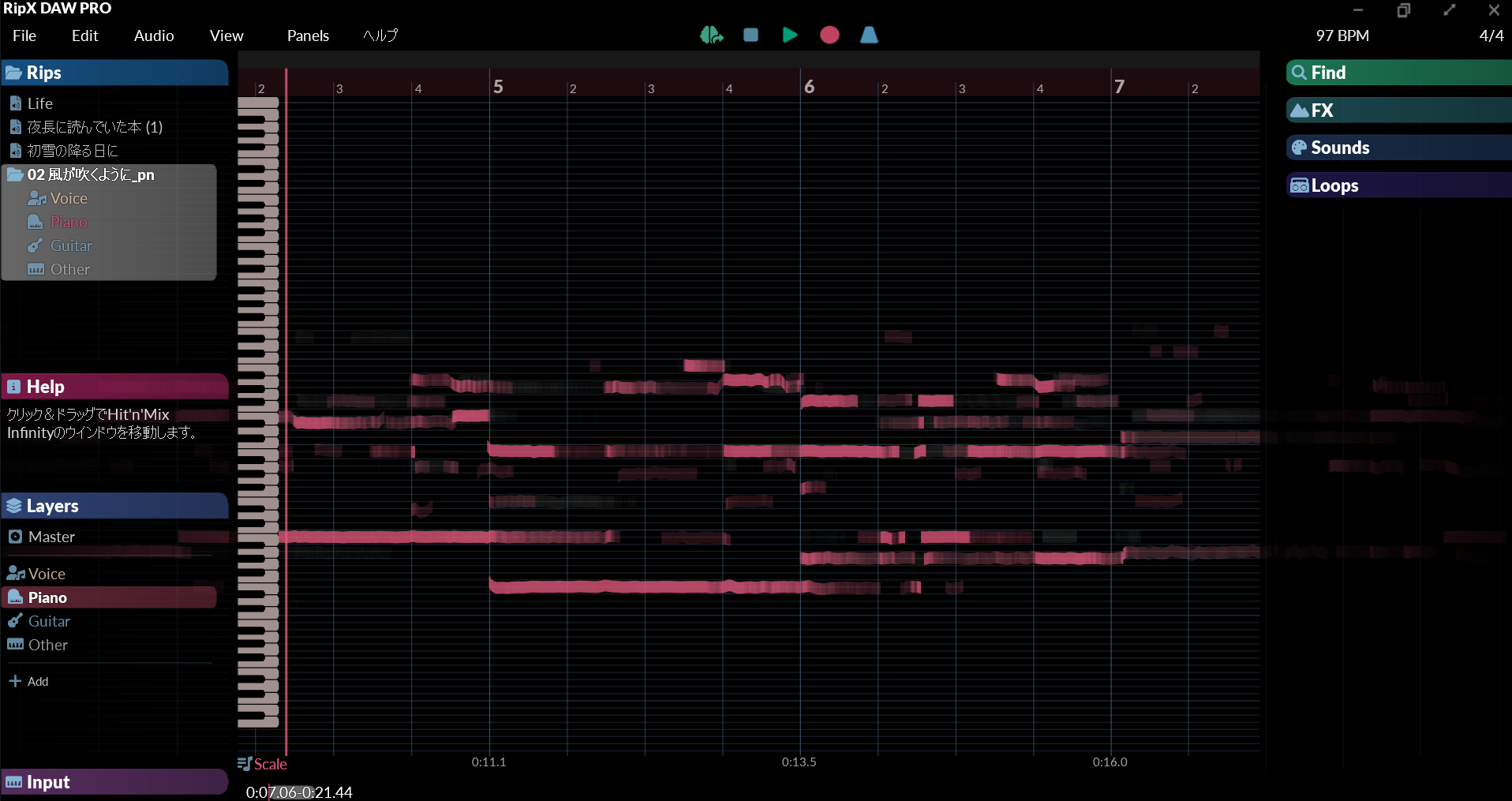Click the 97 BPM tempo display

[1342, 36]
